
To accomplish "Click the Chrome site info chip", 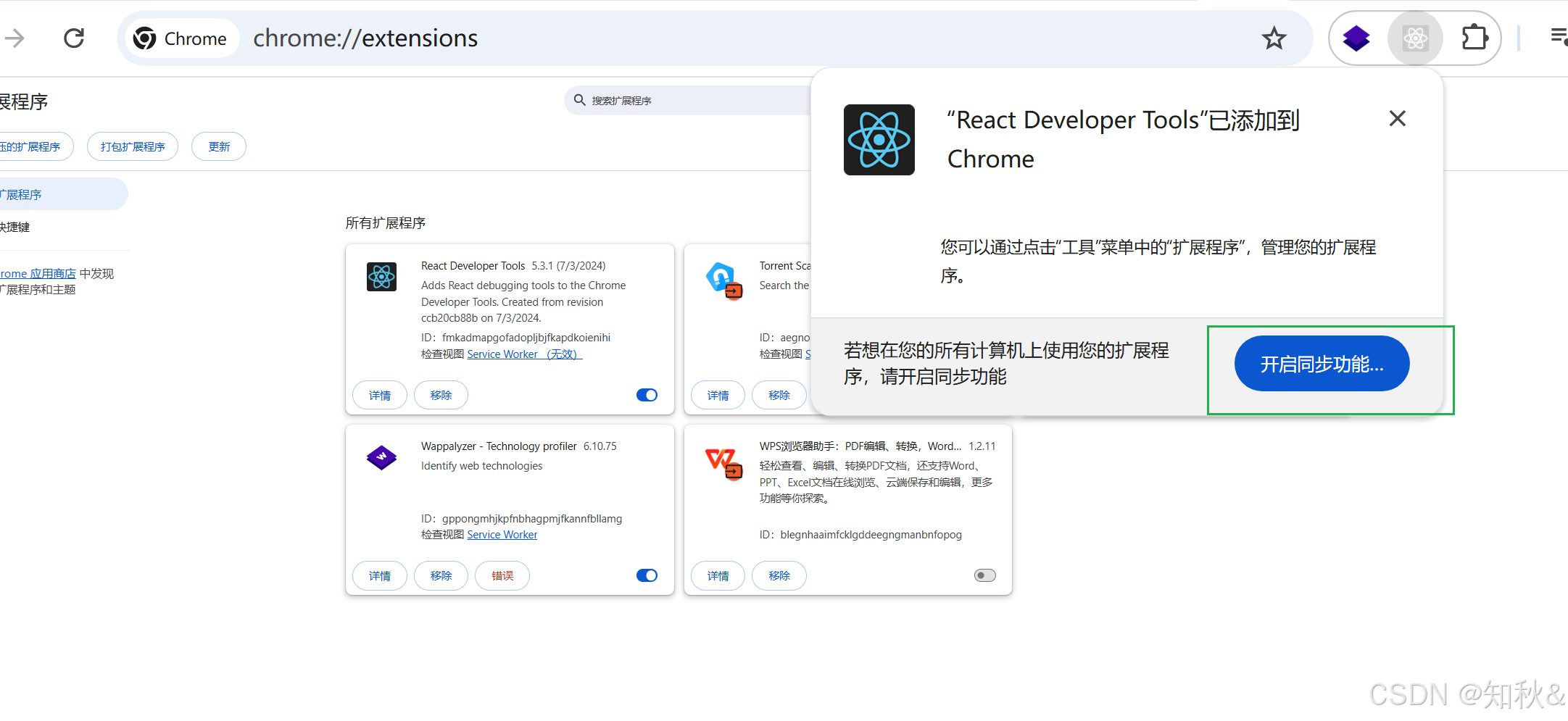I will point(181,38).
